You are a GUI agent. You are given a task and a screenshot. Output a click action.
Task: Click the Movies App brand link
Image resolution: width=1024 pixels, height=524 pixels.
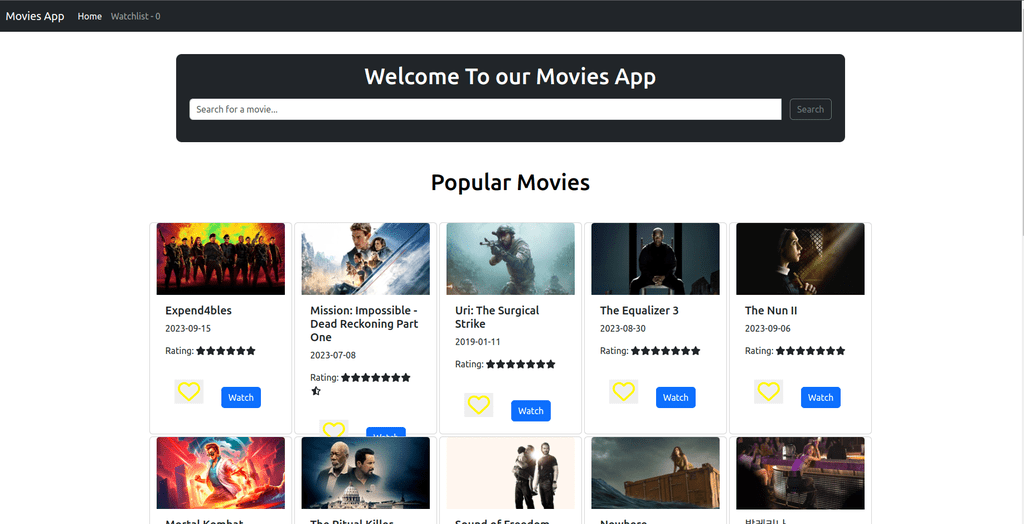pyautogui.click(x=35, y=16)
